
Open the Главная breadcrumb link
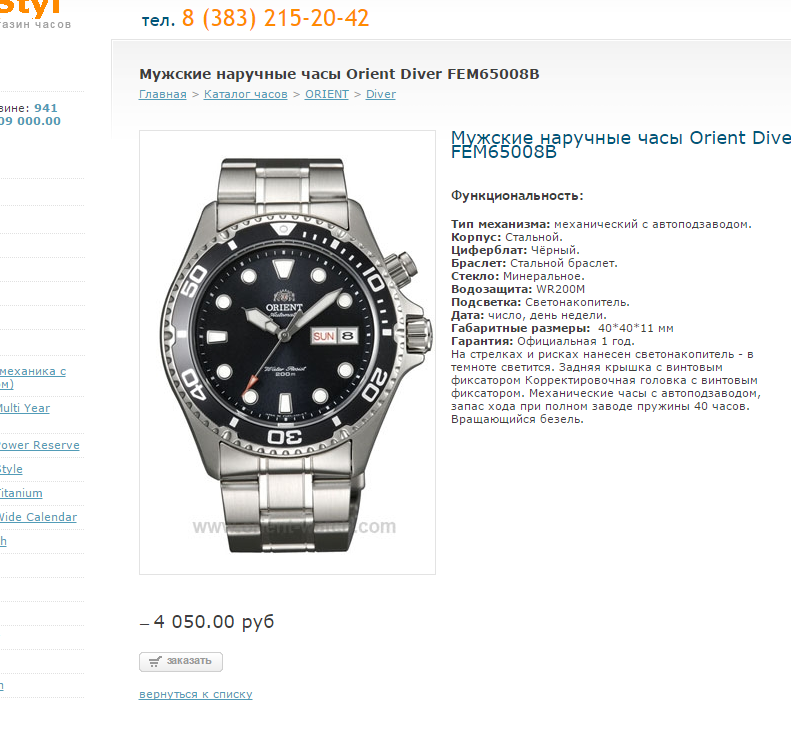(x=162, y=94)
